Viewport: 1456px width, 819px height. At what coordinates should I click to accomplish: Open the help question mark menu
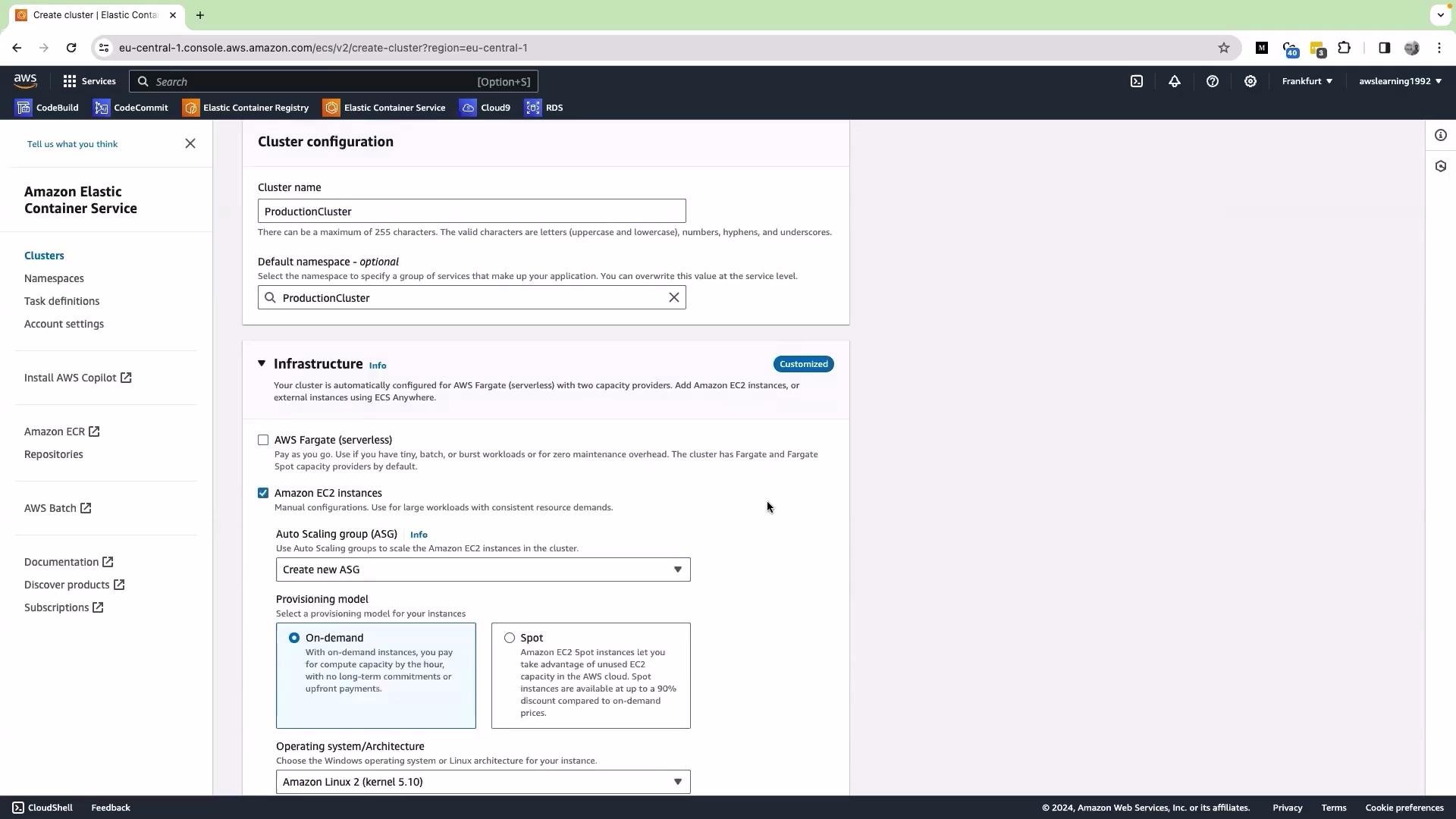[1213, 81]
